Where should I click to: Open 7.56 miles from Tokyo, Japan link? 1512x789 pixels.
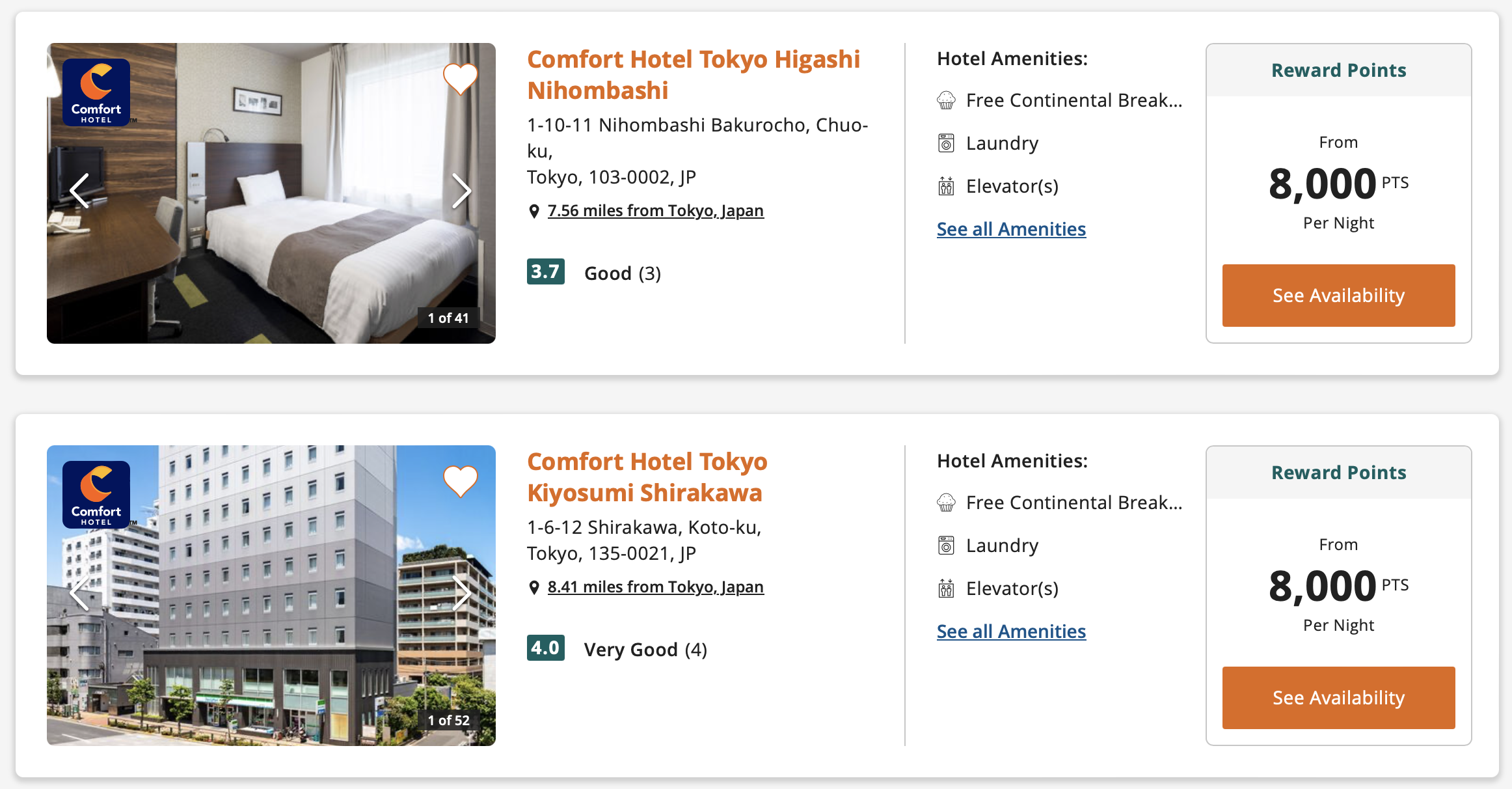pos(656,211)
